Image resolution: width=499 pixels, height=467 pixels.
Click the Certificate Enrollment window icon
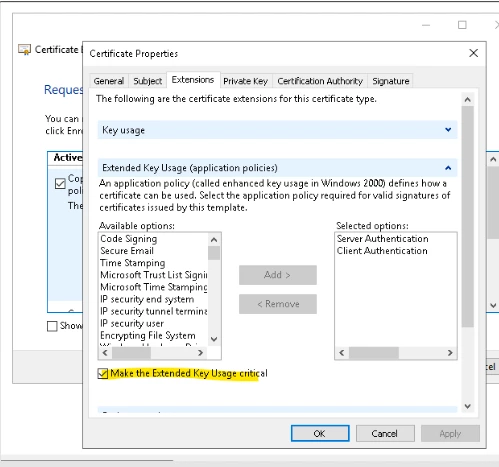[x=24, y=50]
